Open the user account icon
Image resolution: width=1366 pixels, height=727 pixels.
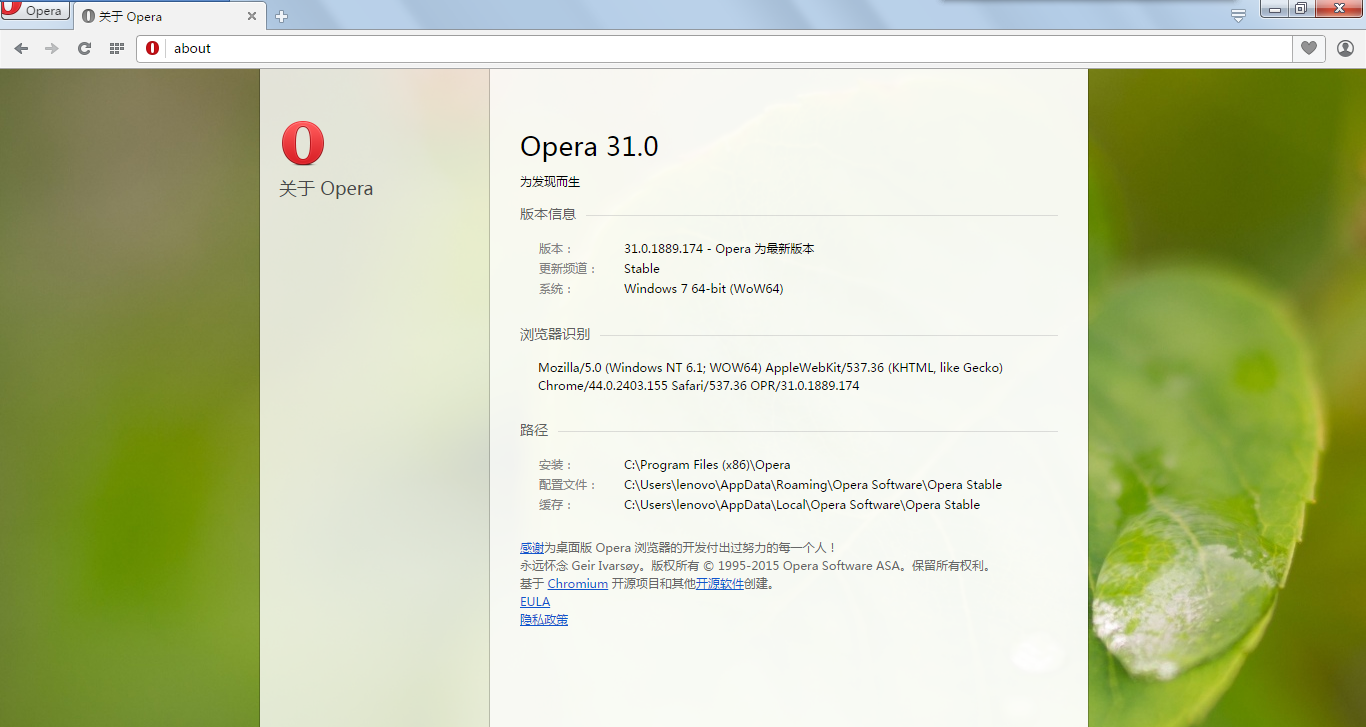pos(1345,48)
